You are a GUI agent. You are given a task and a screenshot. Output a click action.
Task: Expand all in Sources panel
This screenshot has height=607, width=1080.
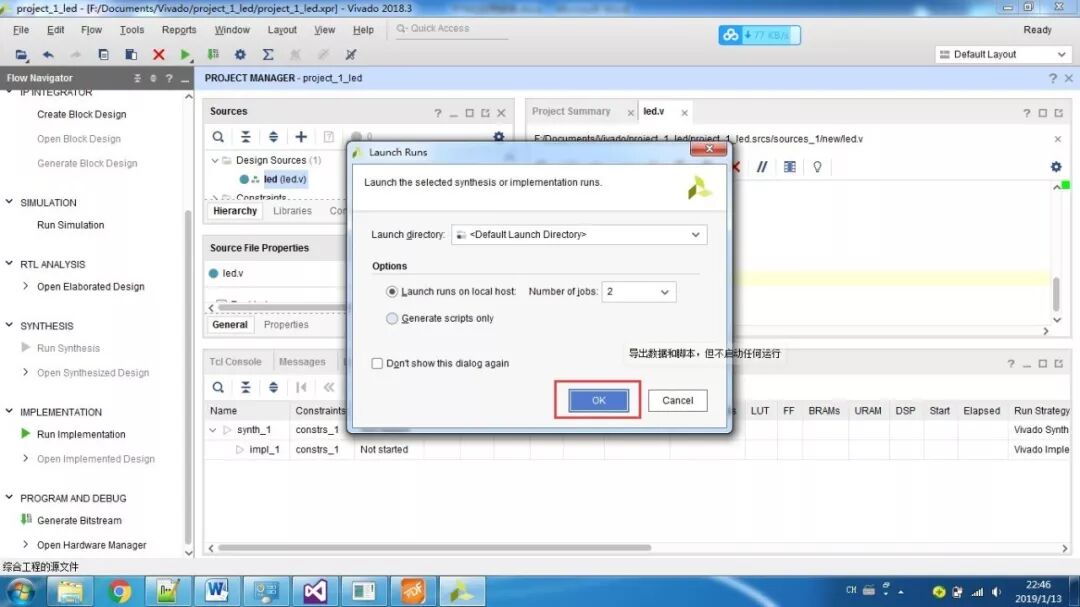[x=273, y=137]
